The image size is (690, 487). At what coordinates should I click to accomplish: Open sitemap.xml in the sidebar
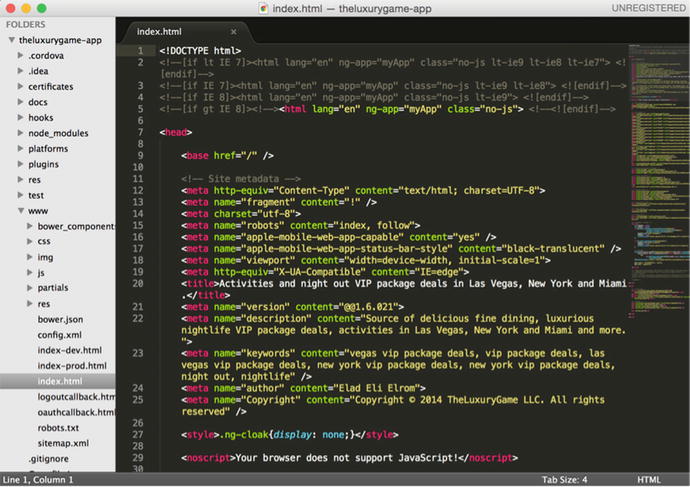click(63, 443)
